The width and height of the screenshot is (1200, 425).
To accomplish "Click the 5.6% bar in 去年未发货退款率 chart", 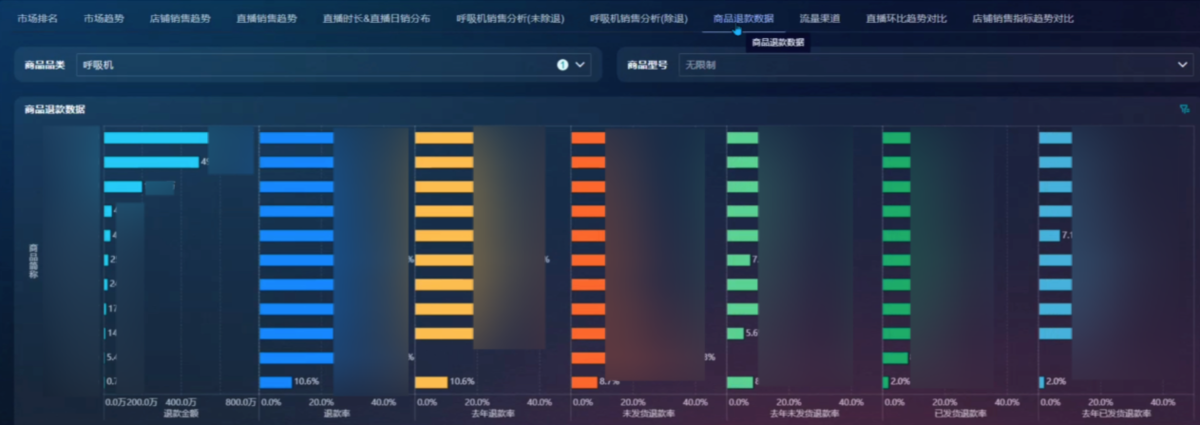I will click(x=735, y=333).
